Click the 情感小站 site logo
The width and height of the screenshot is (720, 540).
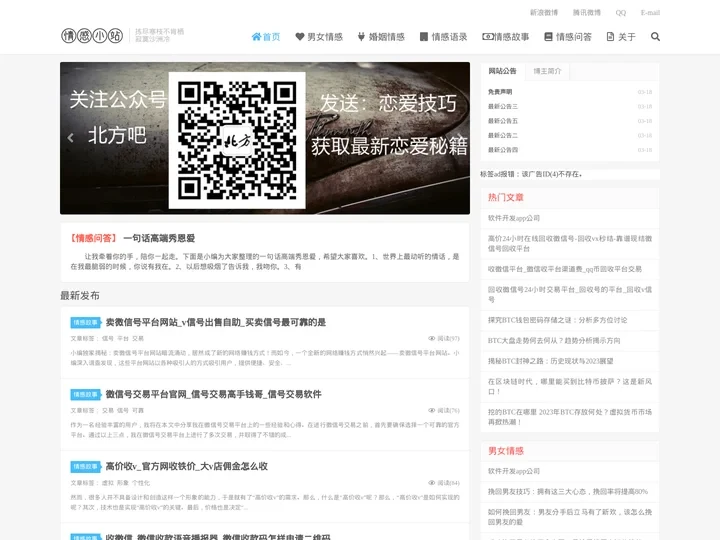tap(92, 35)
